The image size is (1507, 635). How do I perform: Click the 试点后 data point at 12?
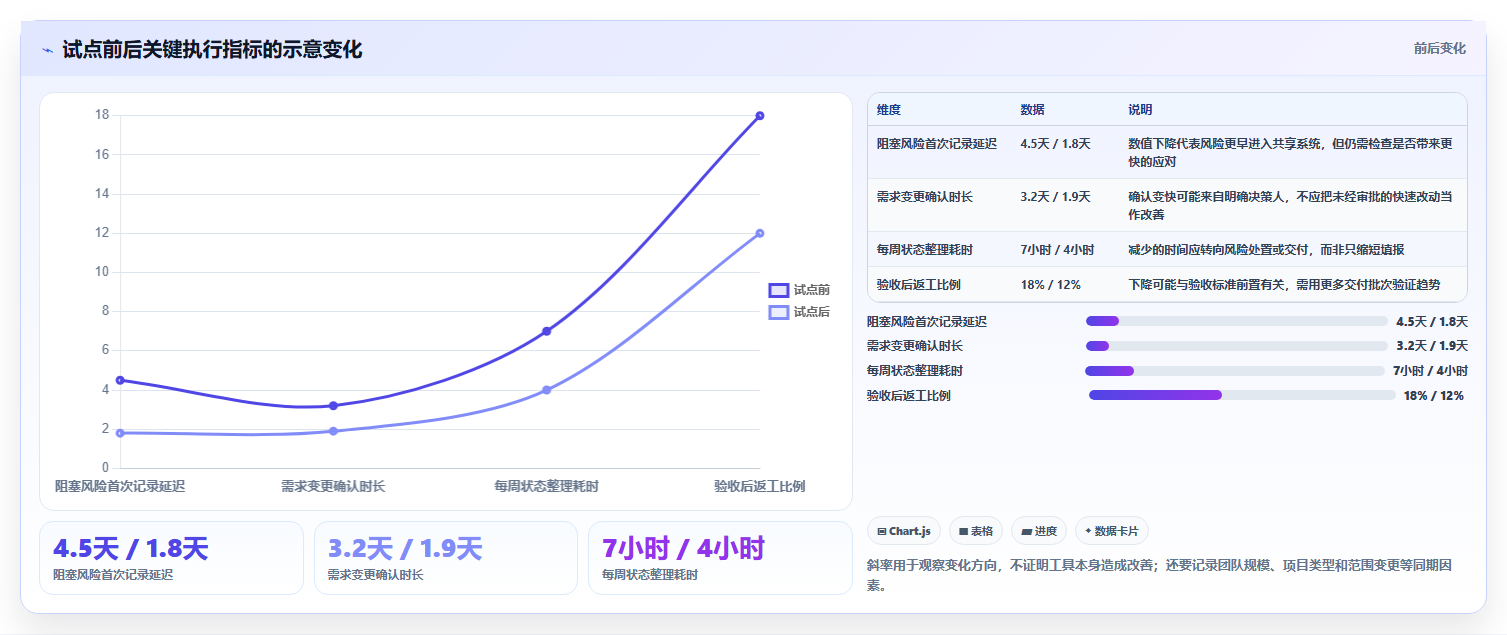coord(760,233)
